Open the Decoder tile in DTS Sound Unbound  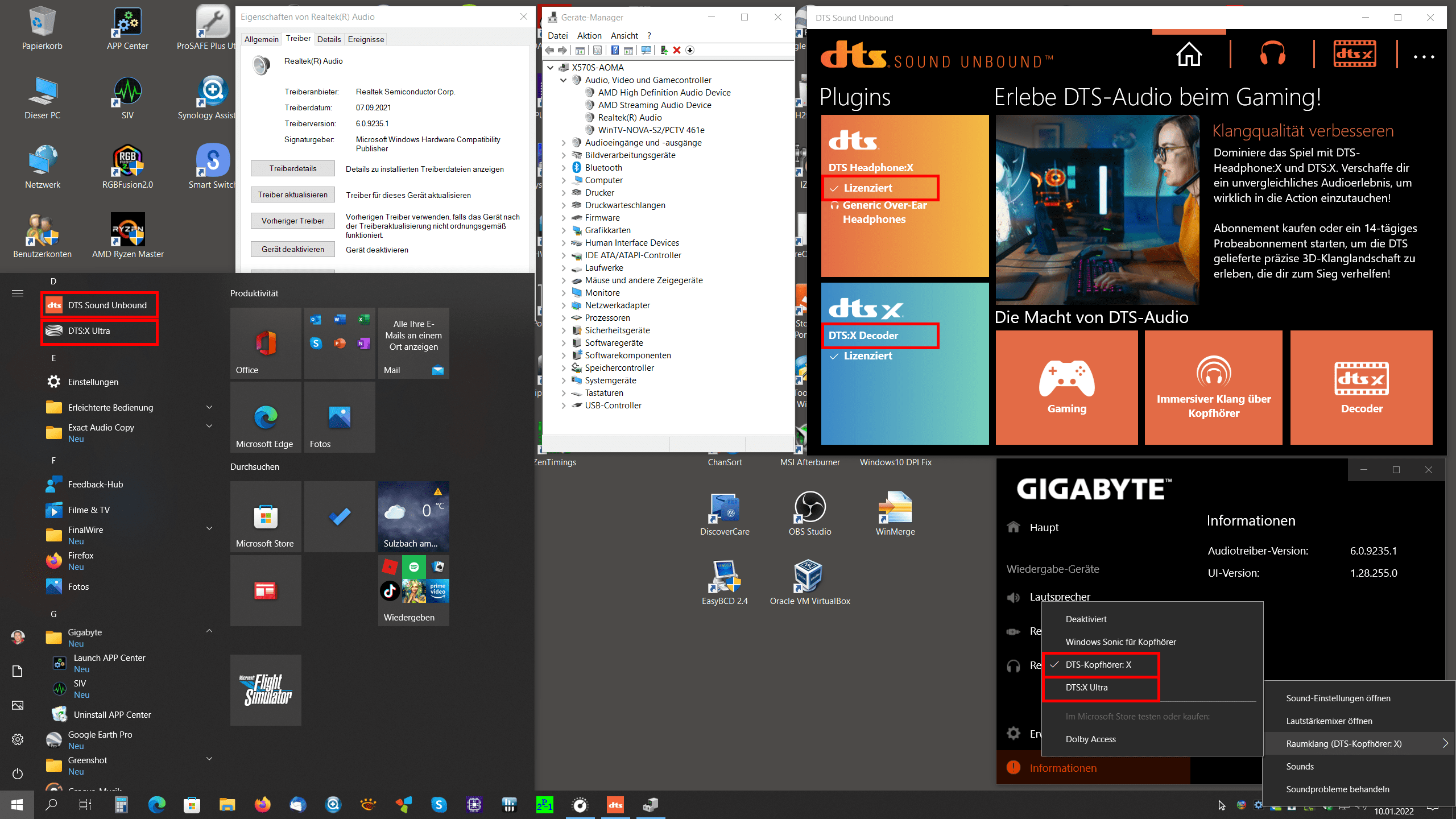click(x=1362, y=387)
